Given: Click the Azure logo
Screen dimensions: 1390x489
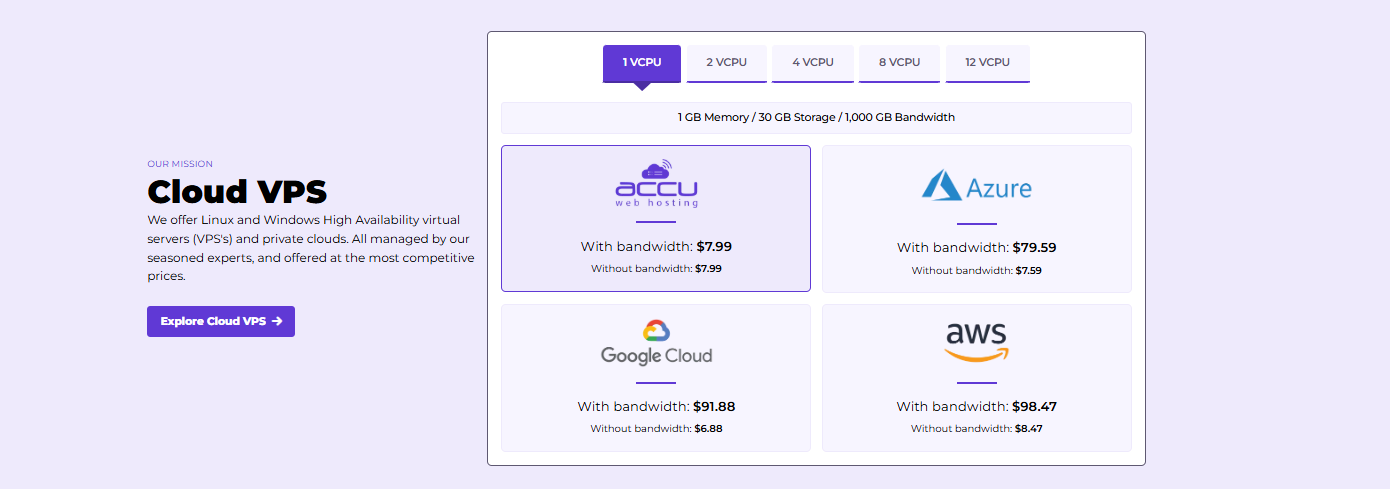Looking at the screenshot, I should [977, 186].
